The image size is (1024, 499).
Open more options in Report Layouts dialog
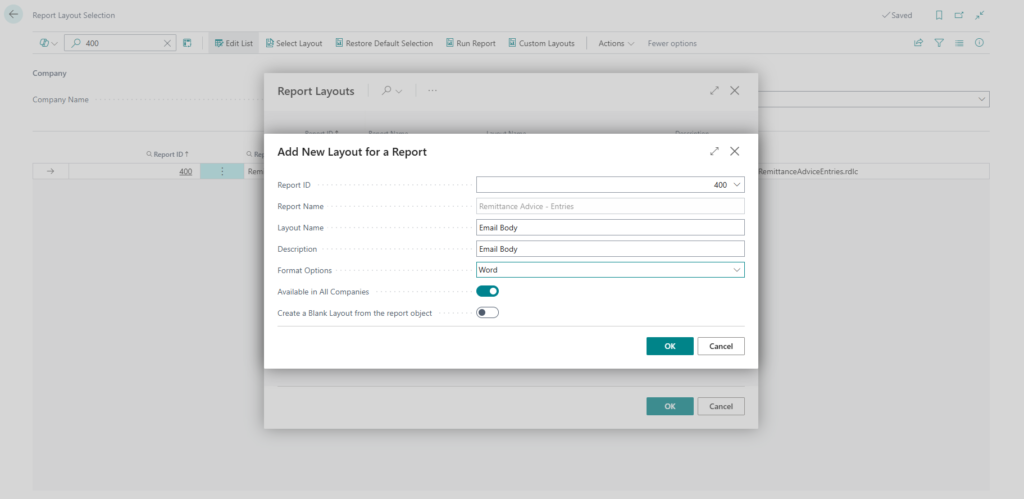coord(432,91)
